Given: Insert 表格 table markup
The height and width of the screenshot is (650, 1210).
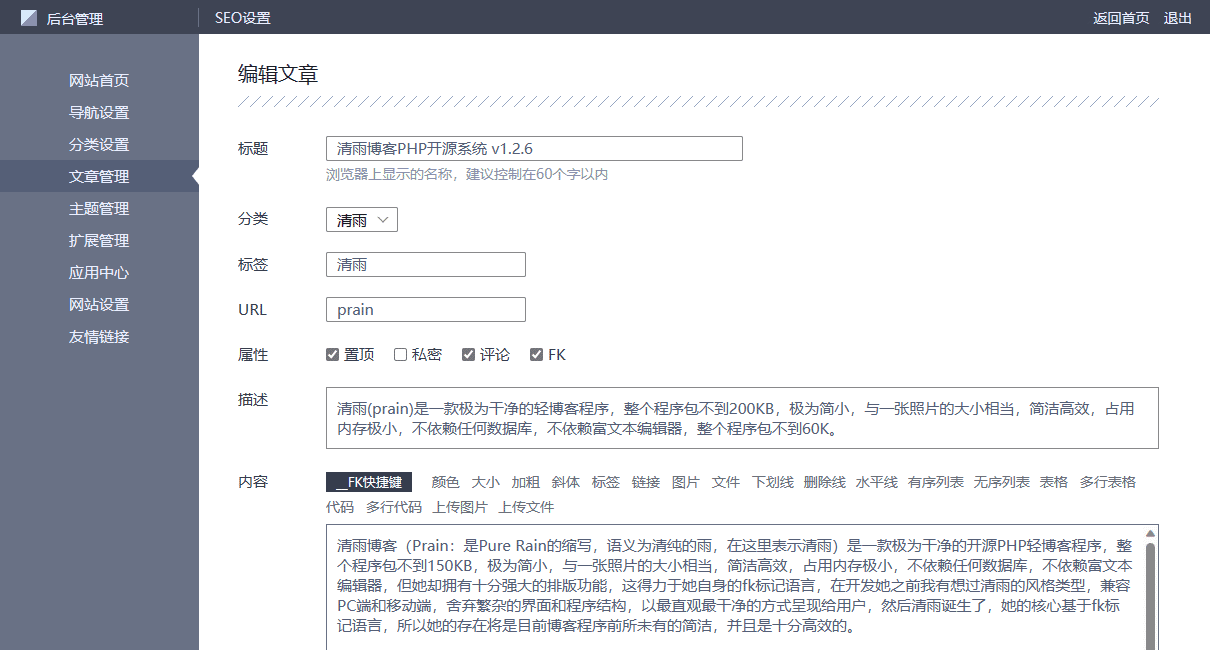Looking at the screenshot, I should coord(1054,482).
